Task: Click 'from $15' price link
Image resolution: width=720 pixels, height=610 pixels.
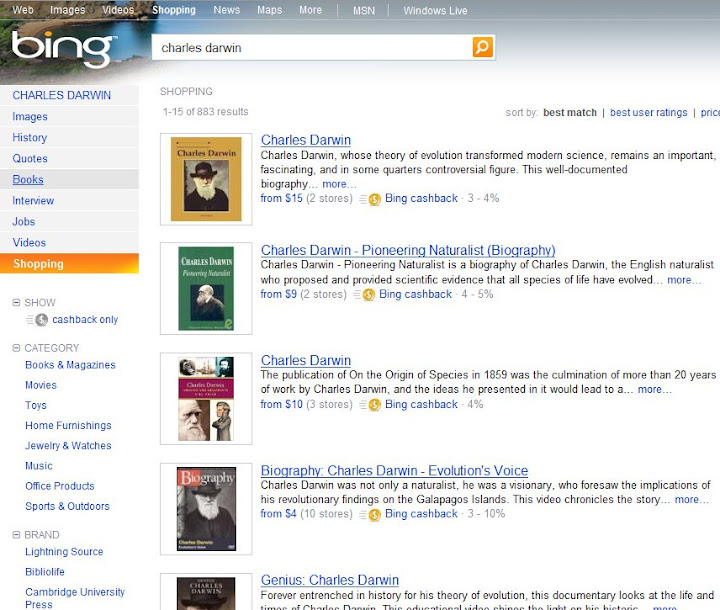Action: (281, 198)
